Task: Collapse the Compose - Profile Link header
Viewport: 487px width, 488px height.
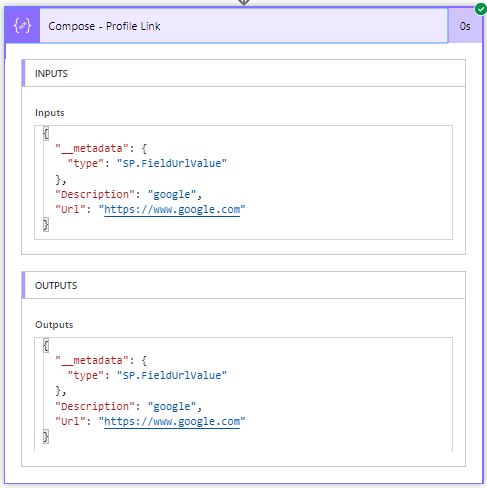Action: tap(244, 26)
